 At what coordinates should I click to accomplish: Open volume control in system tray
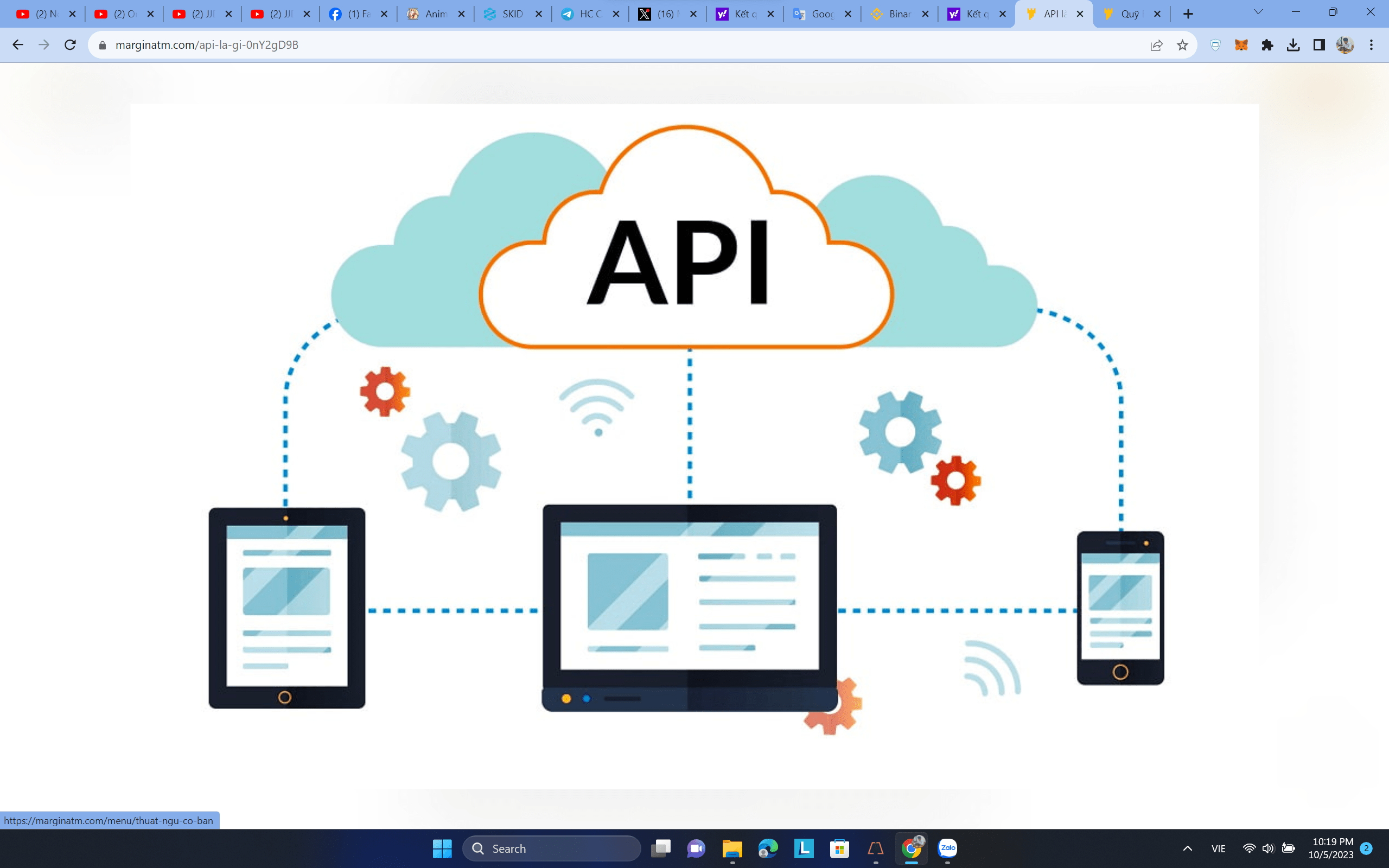[x=1268, y=848]
